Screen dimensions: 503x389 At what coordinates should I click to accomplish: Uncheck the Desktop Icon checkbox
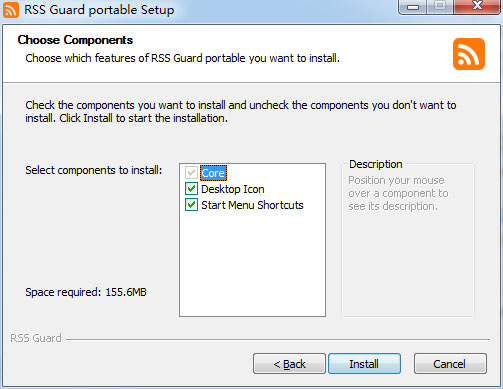191,189
